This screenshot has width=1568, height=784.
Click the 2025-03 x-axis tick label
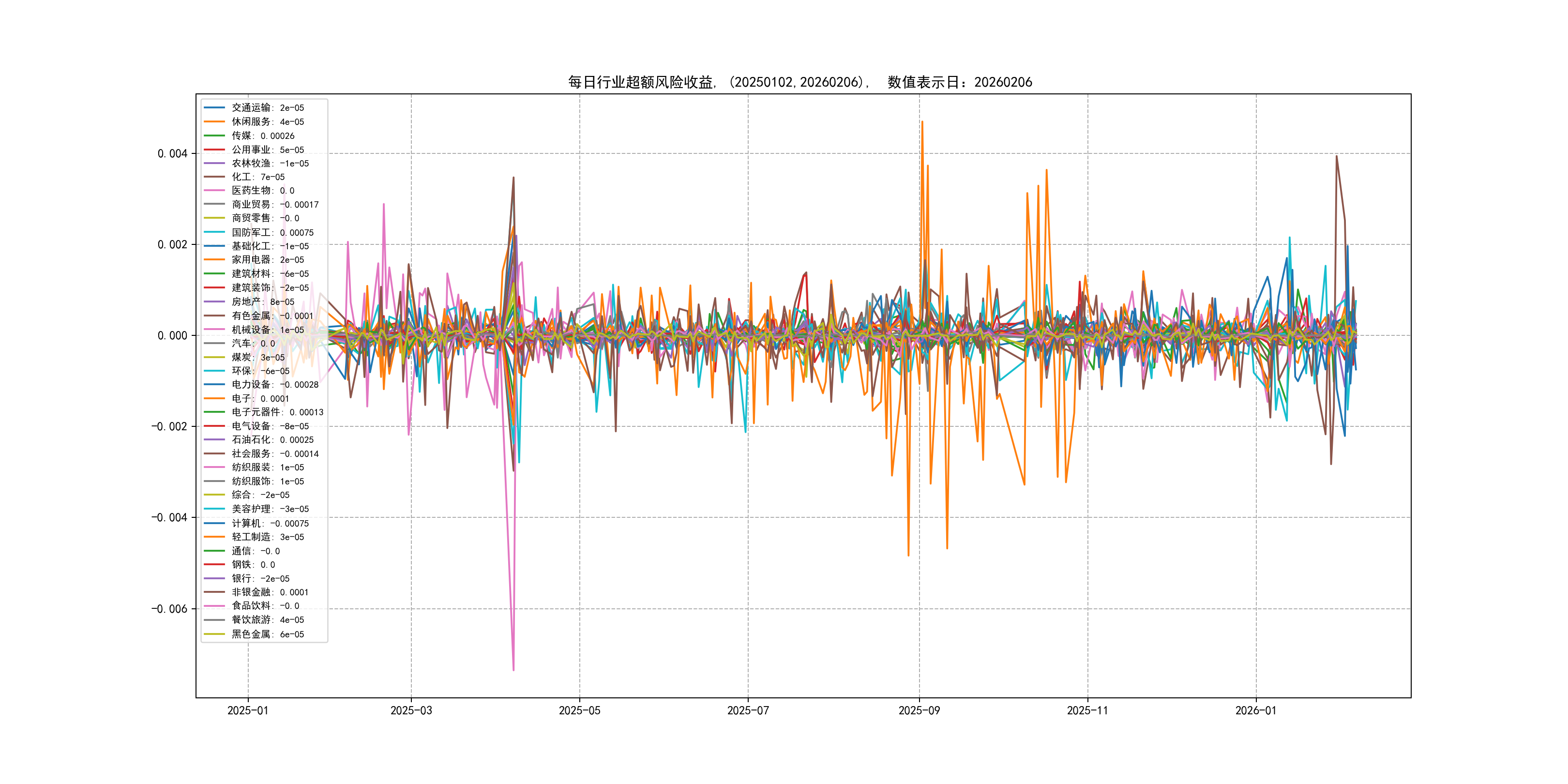coord(411,711)
